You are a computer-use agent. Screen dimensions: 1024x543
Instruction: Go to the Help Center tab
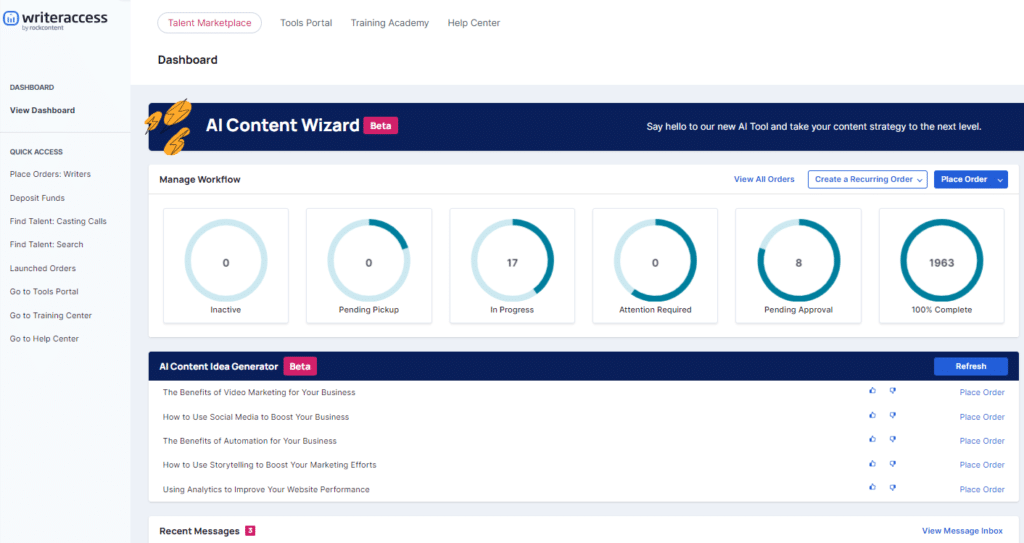coord(473,23)
